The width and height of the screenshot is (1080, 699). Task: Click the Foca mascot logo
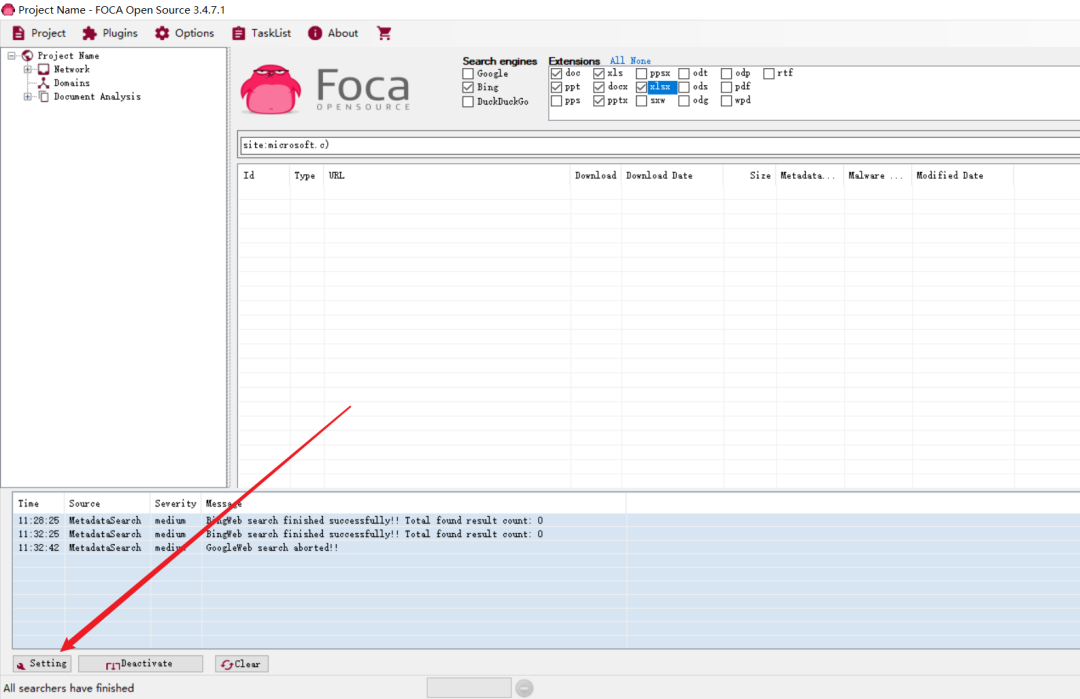coord(271,90)
